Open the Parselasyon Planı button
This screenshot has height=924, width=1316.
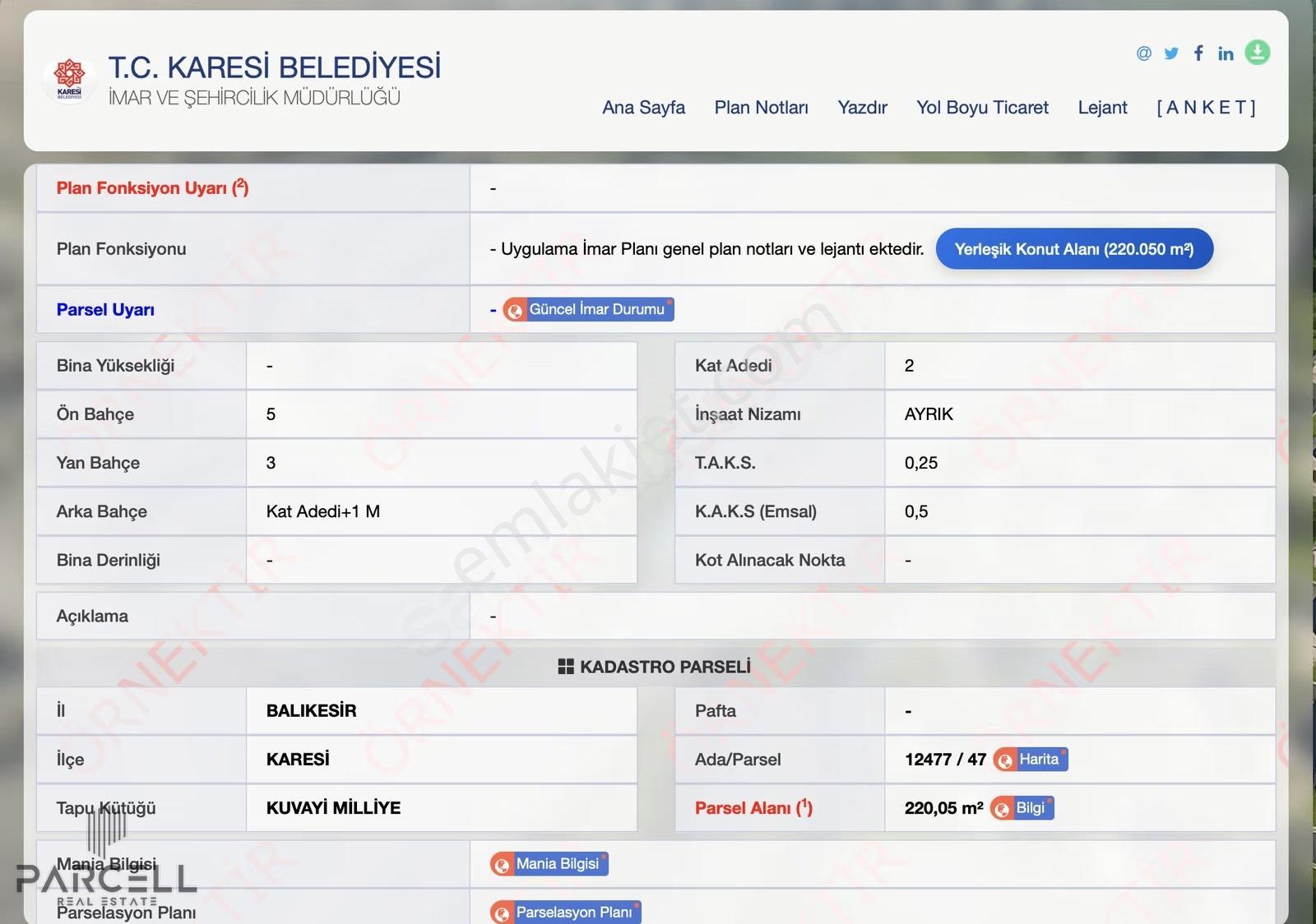tap(565, 912)
